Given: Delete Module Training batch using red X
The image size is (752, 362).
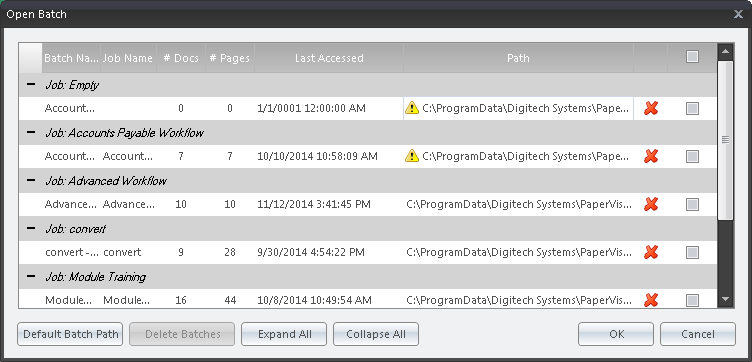Looking at the screenshot, I should [x=650, y=300].
